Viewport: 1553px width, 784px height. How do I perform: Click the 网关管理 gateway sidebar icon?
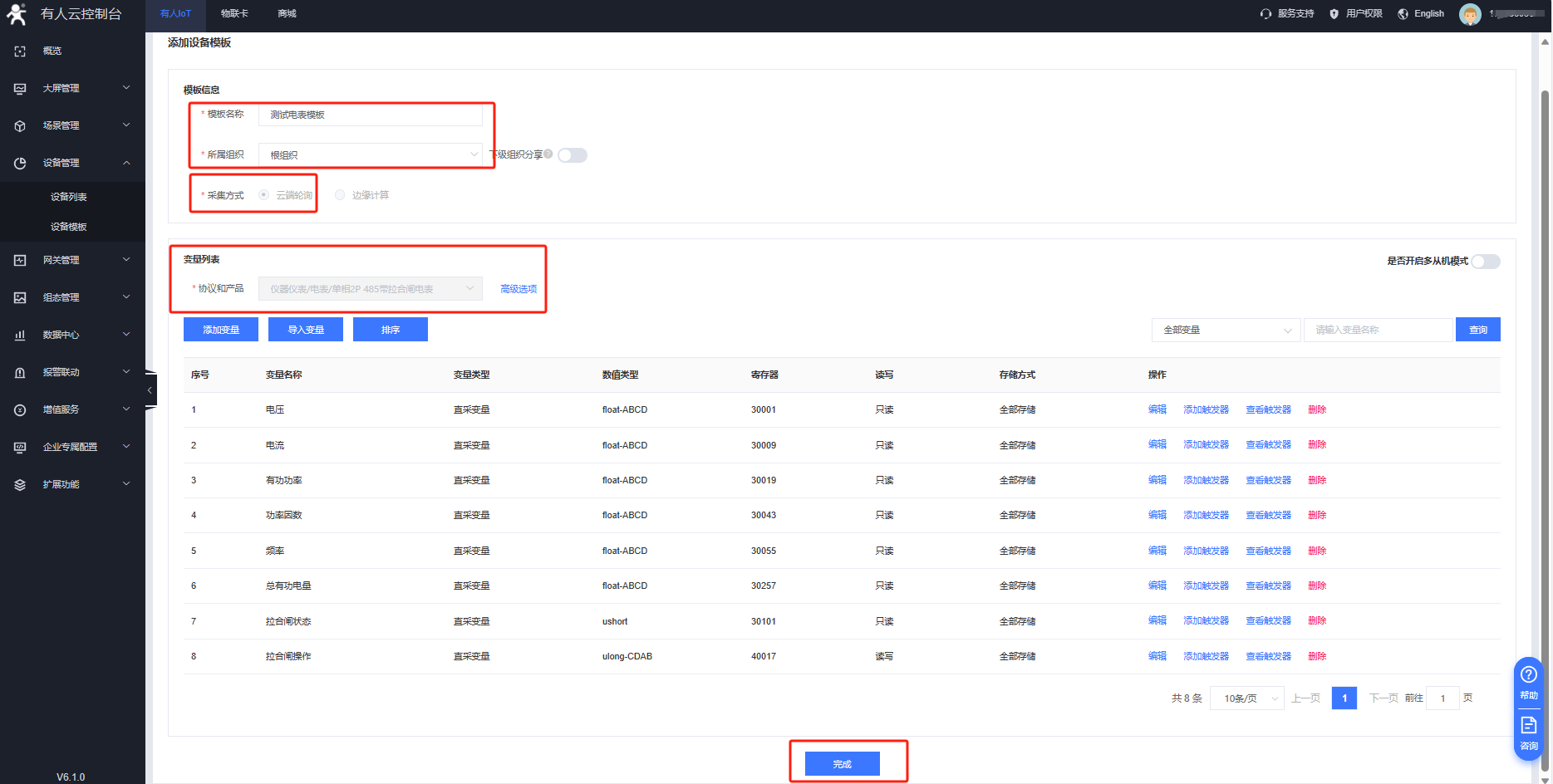pos(20,260)
